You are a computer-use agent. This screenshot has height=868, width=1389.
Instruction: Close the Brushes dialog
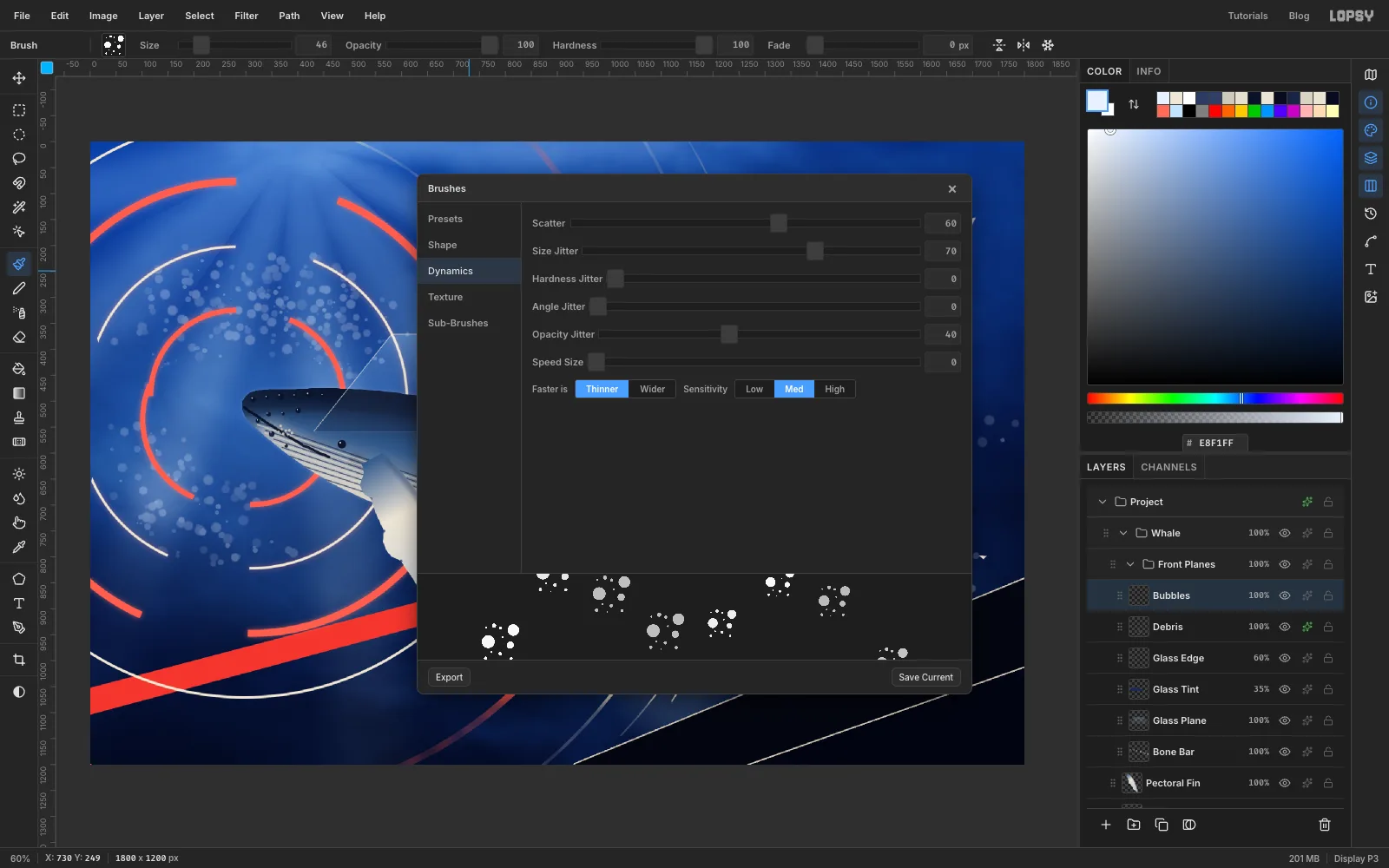[952, 188]
